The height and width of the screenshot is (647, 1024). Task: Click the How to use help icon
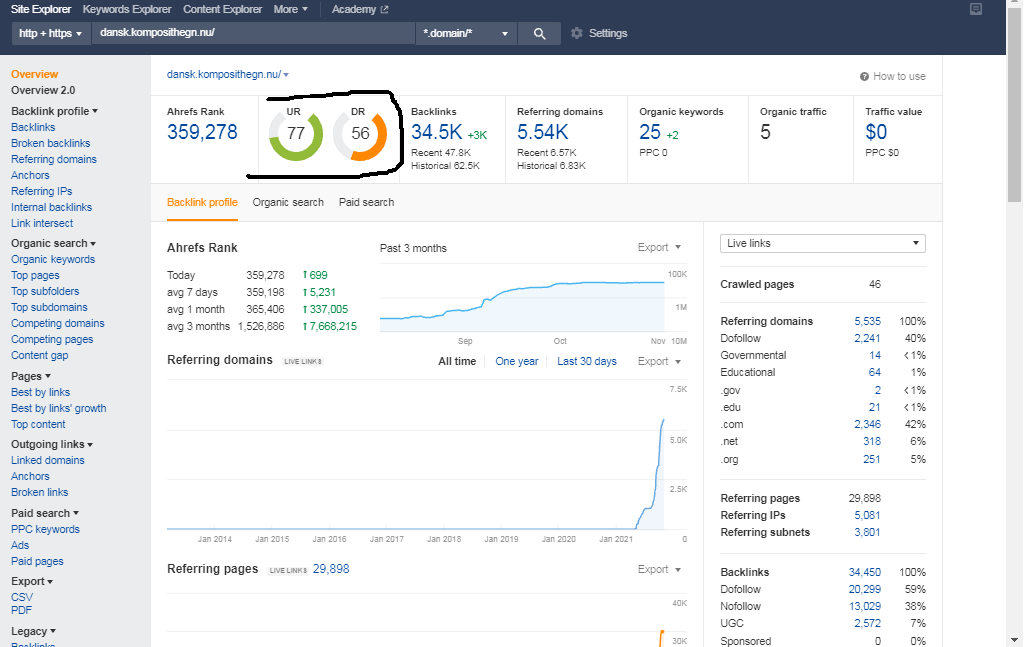pyautogui.click(x=864, y=76)
